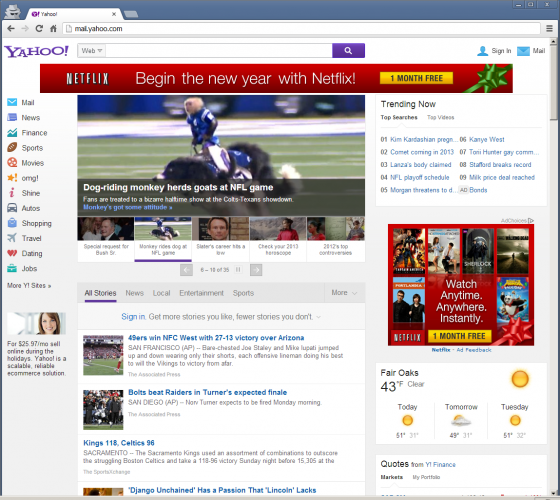Image resolution: width=560 pixels, height=500 pixels.
Task: Click into the Yahoo search box
Action: pos(219,51)
